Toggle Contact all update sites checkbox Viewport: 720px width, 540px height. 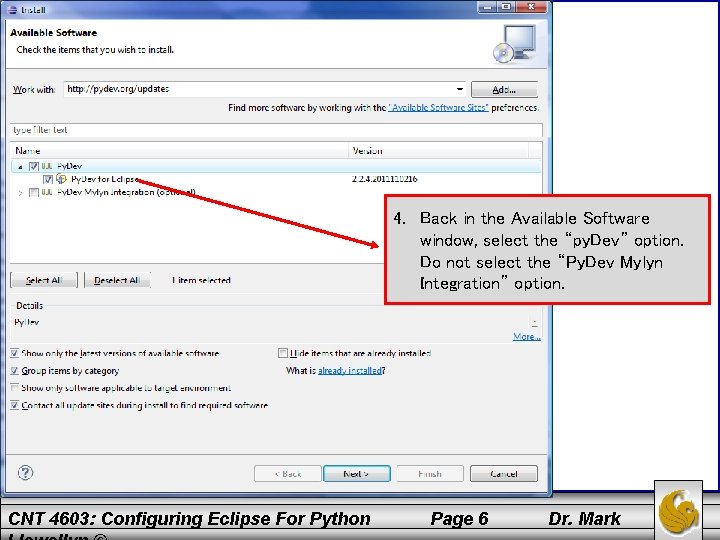14,405
